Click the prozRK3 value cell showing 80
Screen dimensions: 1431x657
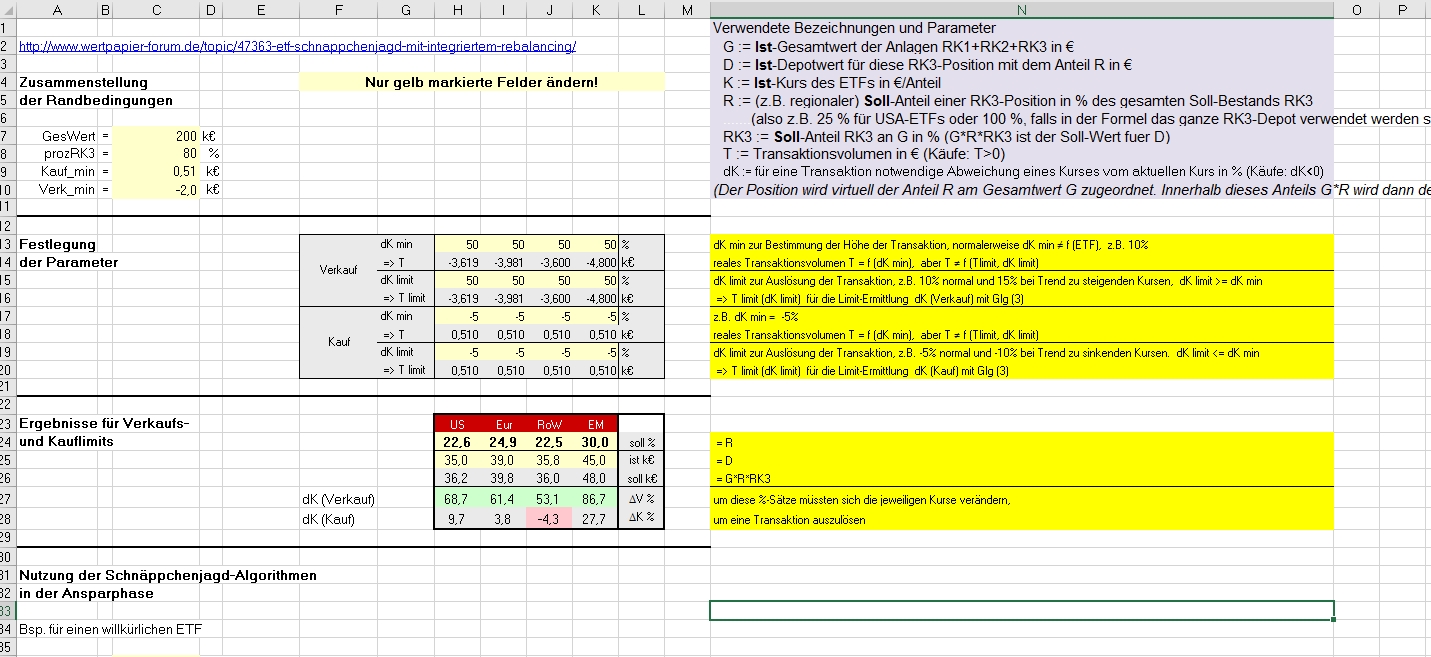[156, 153]
